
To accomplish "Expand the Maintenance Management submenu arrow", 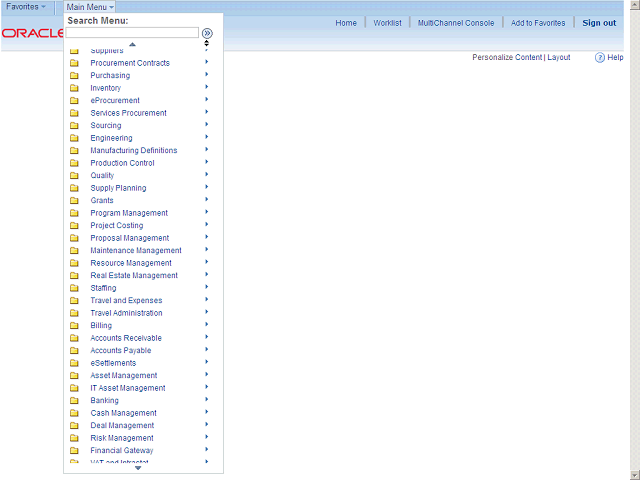I will (x=207, y=249).
